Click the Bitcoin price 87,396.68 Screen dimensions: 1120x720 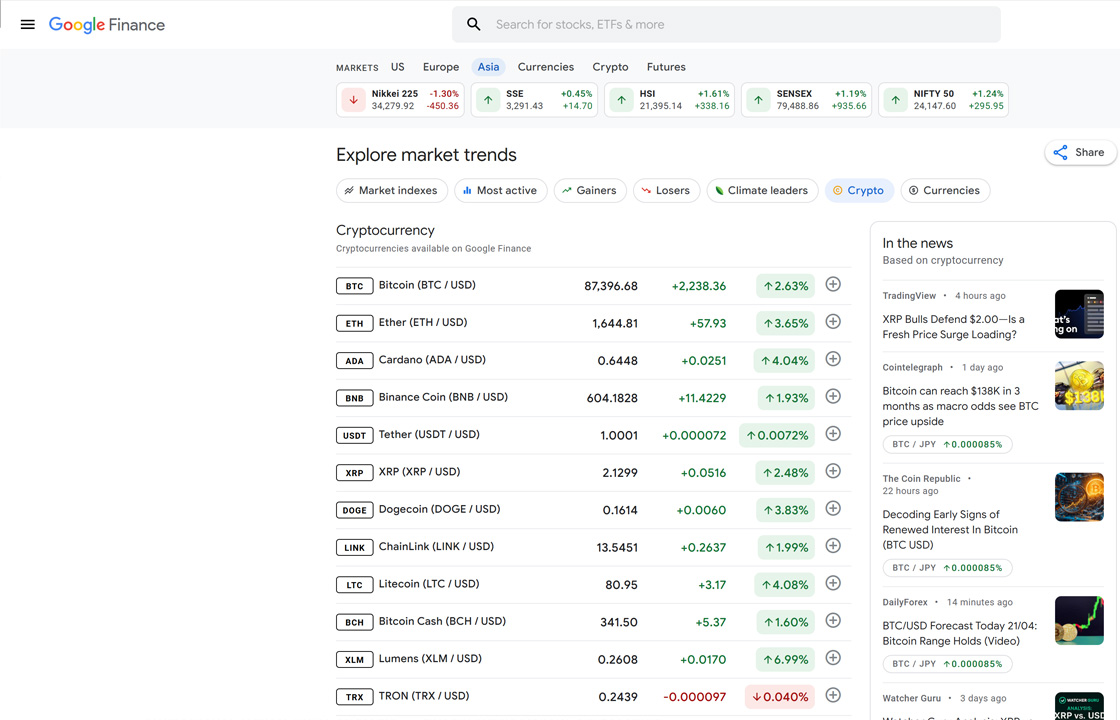(611, 286)
